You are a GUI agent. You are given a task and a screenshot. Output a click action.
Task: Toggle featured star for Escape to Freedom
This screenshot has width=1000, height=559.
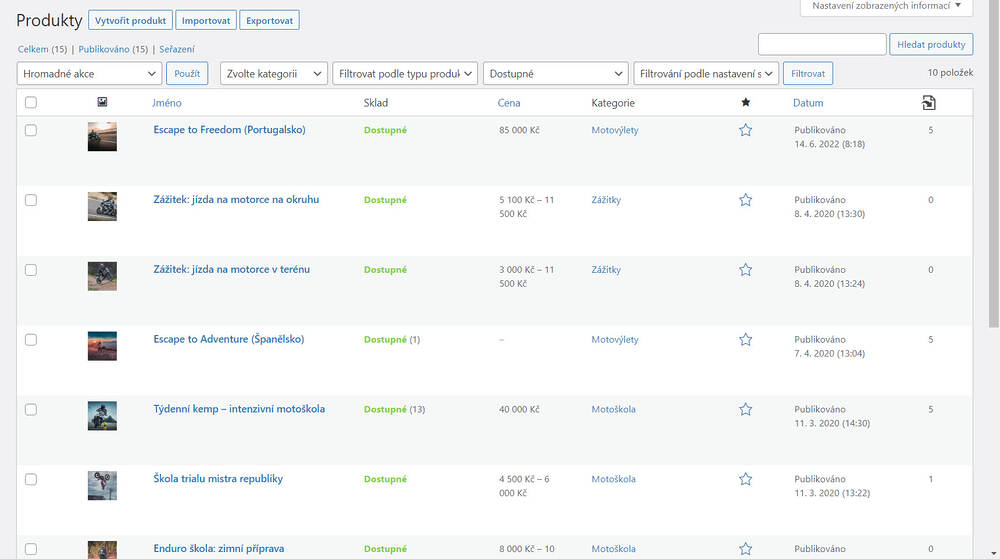pyautogui.click(x=746, y=130)
